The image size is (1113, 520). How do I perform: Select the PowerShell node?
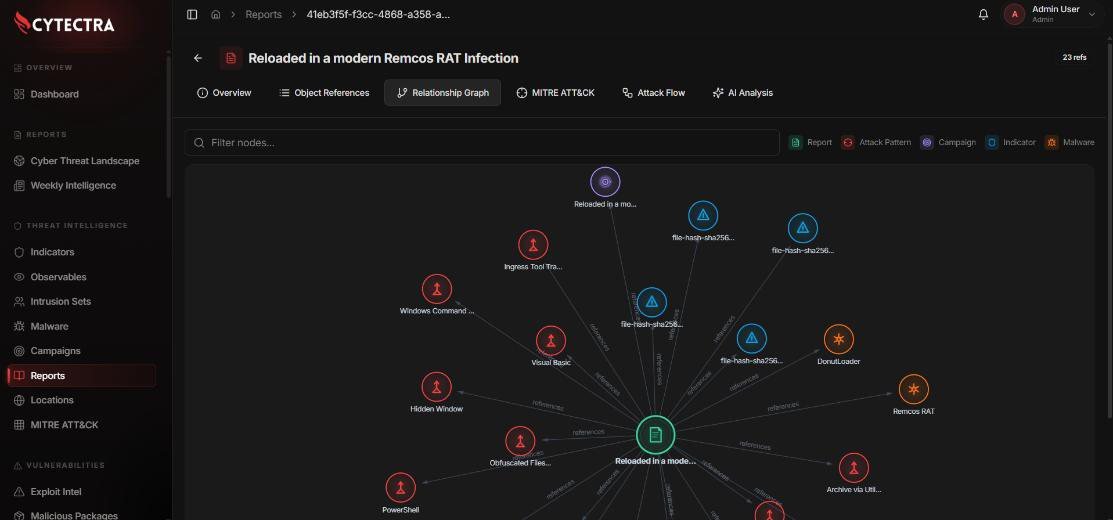coord(400,488)
